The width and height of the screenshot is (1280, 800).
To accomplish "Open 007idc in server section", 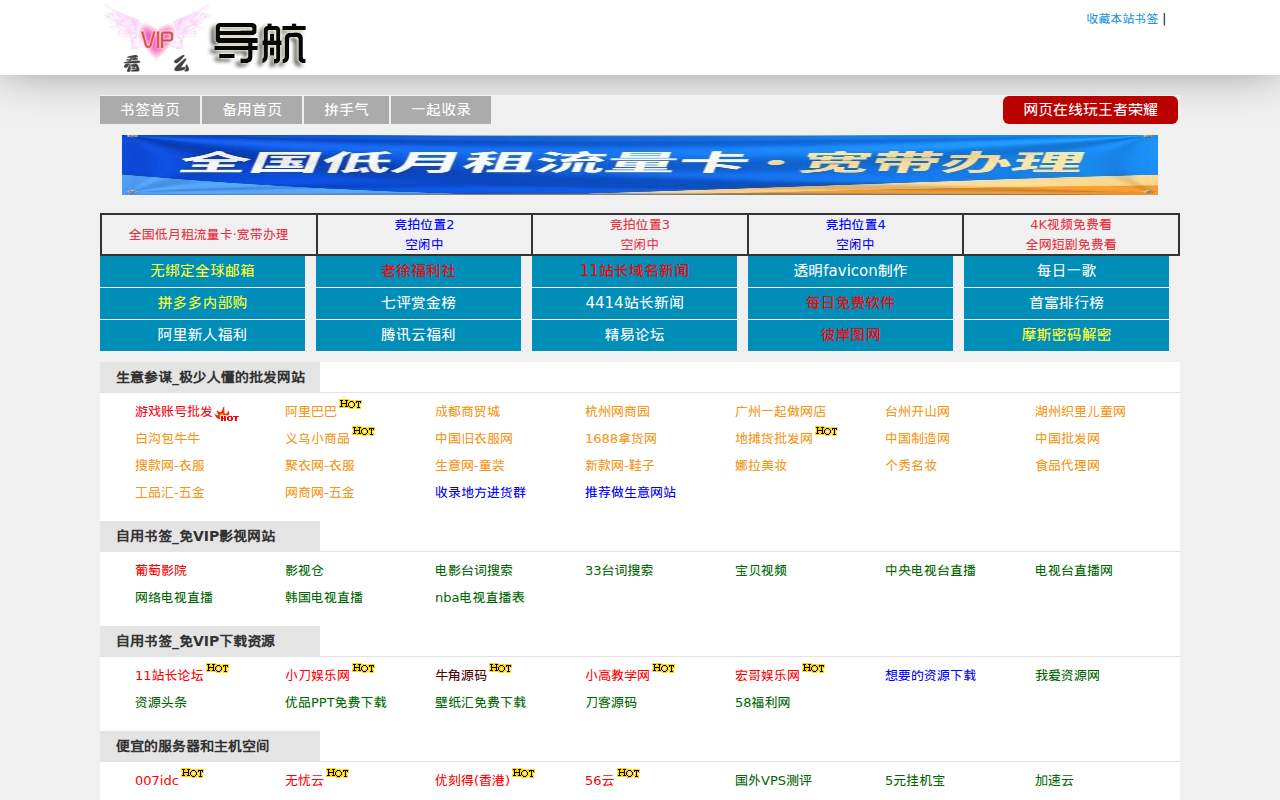I will 157,781.
